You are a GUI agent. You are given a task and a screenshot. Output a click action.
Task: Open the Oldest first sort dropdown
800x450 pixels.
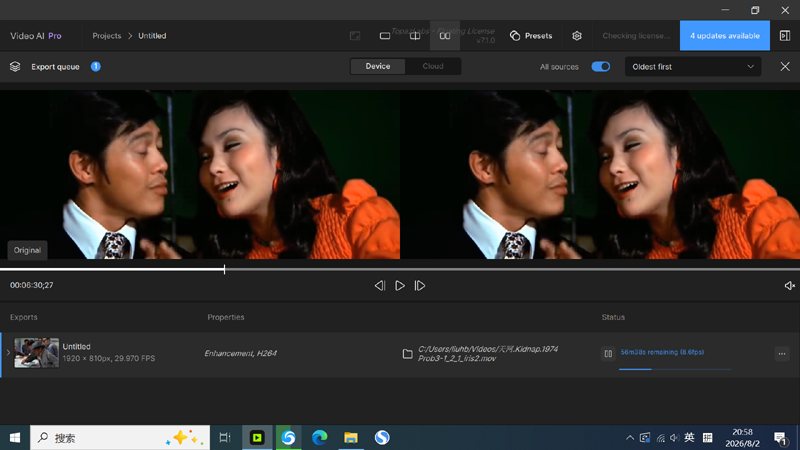coord(693,67)
